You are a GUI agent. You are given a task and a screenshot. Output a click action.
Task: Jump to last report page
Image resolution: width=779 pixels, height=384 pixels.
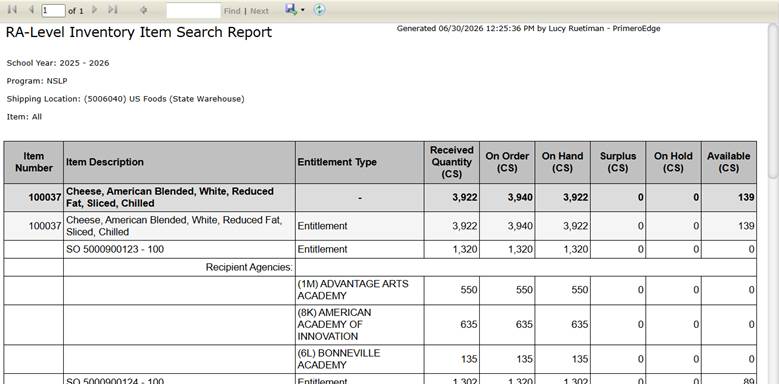pyautogui.click(x=113, y=10)
